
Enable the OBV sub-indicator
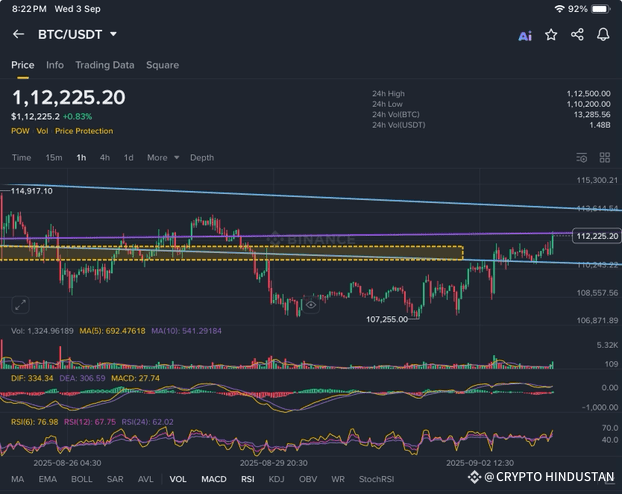tap(308, 479)
